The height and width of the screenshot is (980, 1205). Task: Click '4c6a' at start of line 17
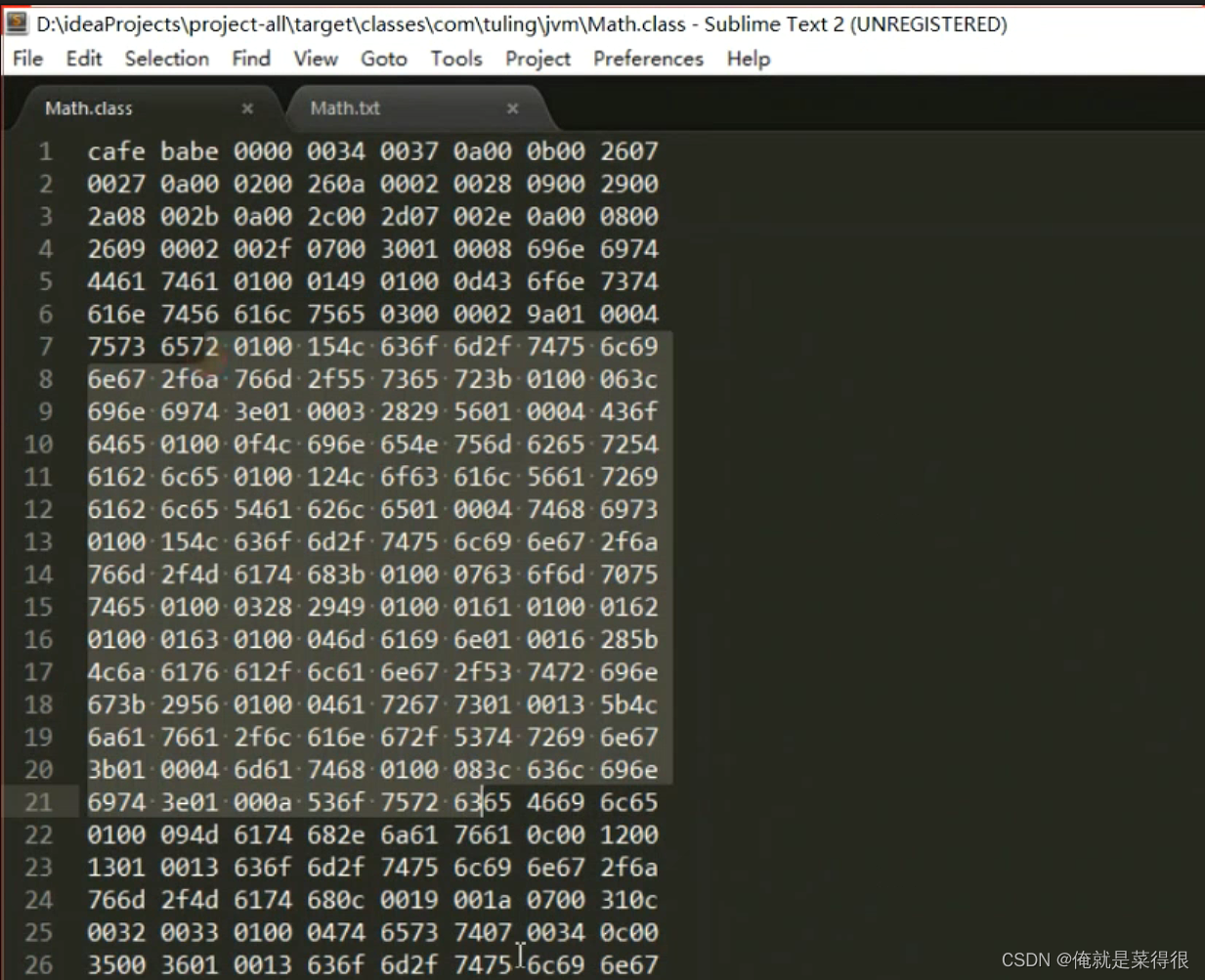[116, 672]
